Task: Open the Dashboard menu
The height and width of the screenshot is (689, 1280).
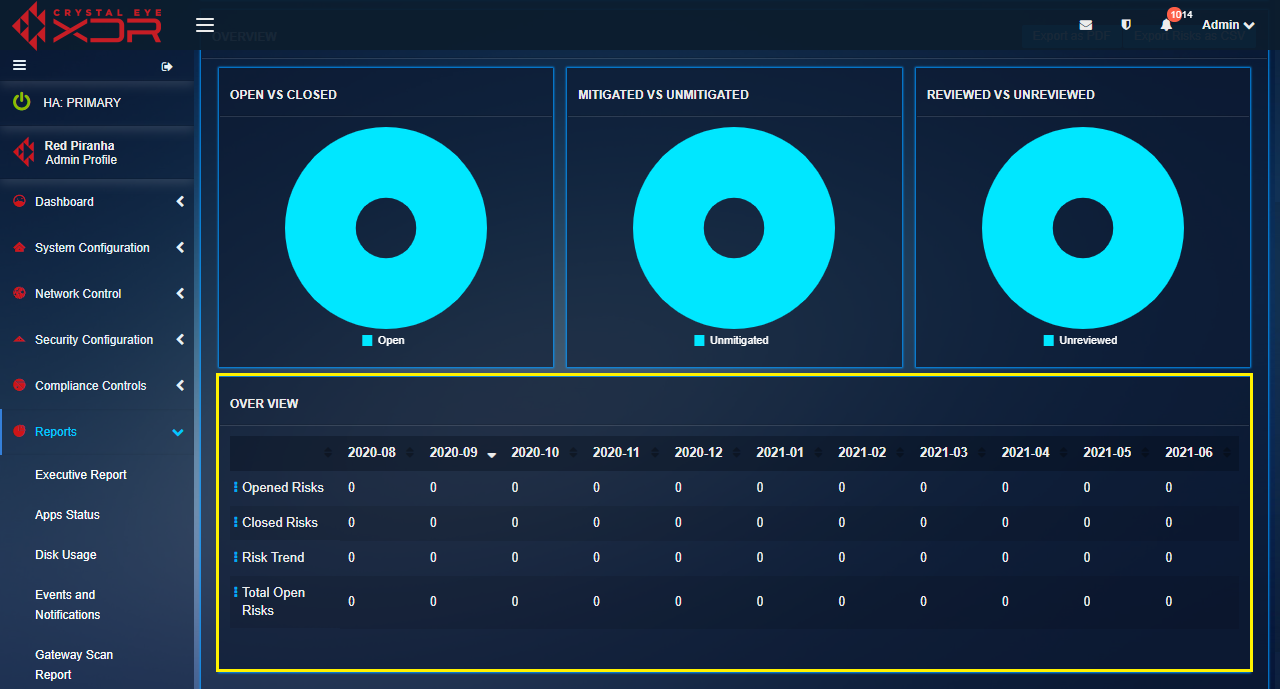Action: [x=64, y=202]
